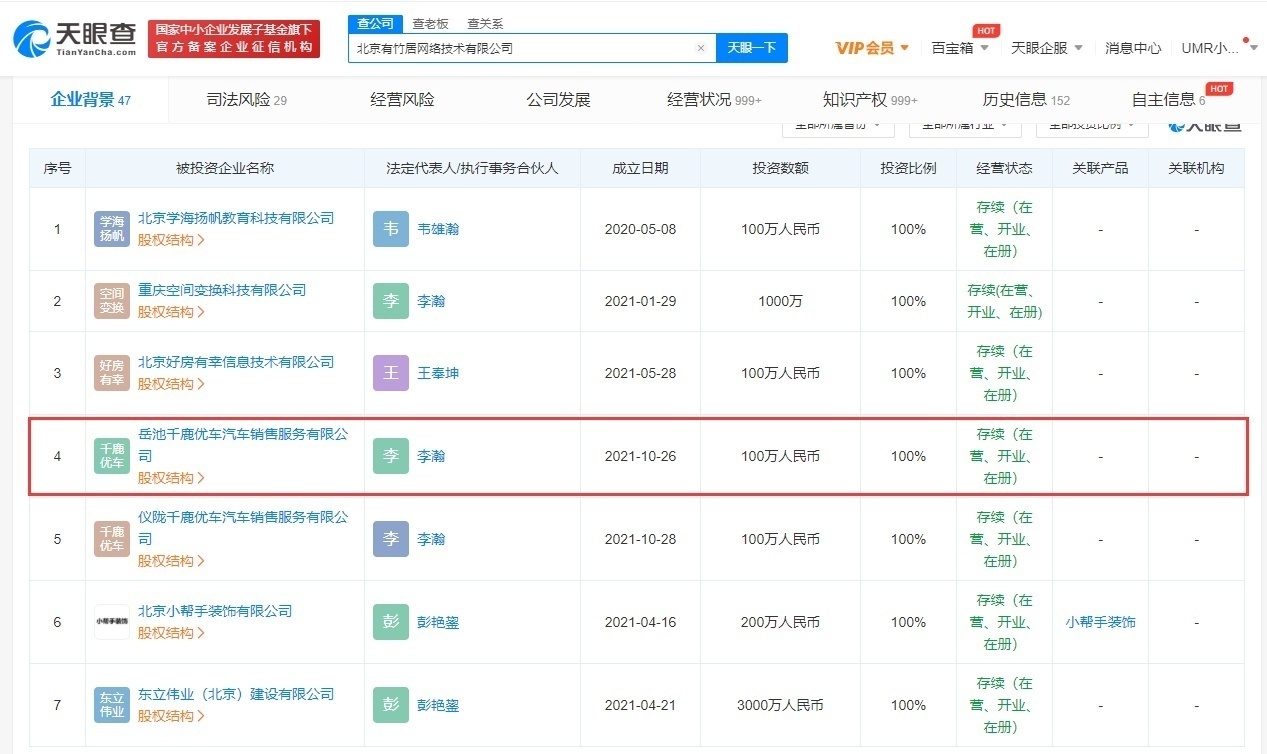Click the 东立伟业 company logo
The width and height of the screenshot is (1267, 754).
coord(112,705)
